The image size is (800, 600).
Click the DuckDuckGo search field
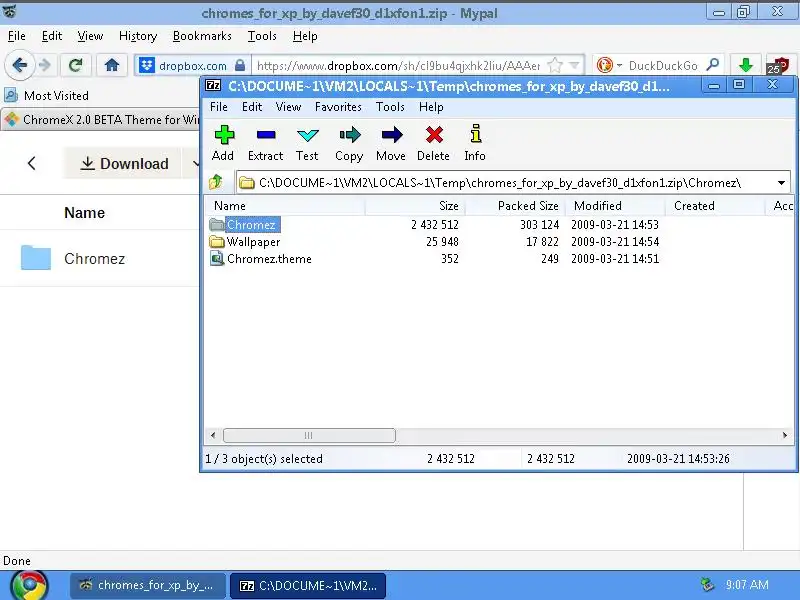(x=664, y=65)
